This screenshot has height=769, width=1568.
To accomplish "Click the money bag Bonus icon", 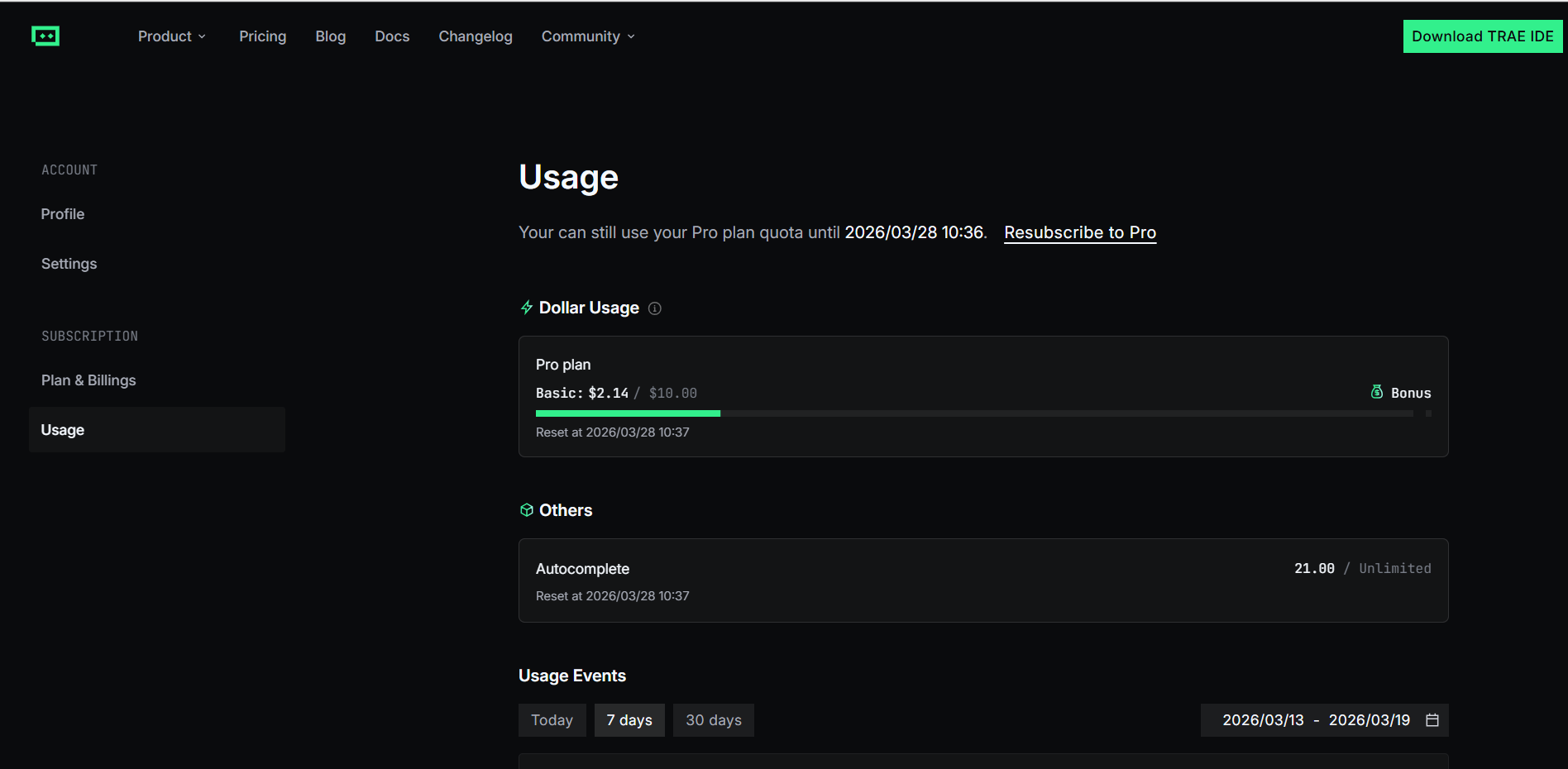I will 1377,392.
